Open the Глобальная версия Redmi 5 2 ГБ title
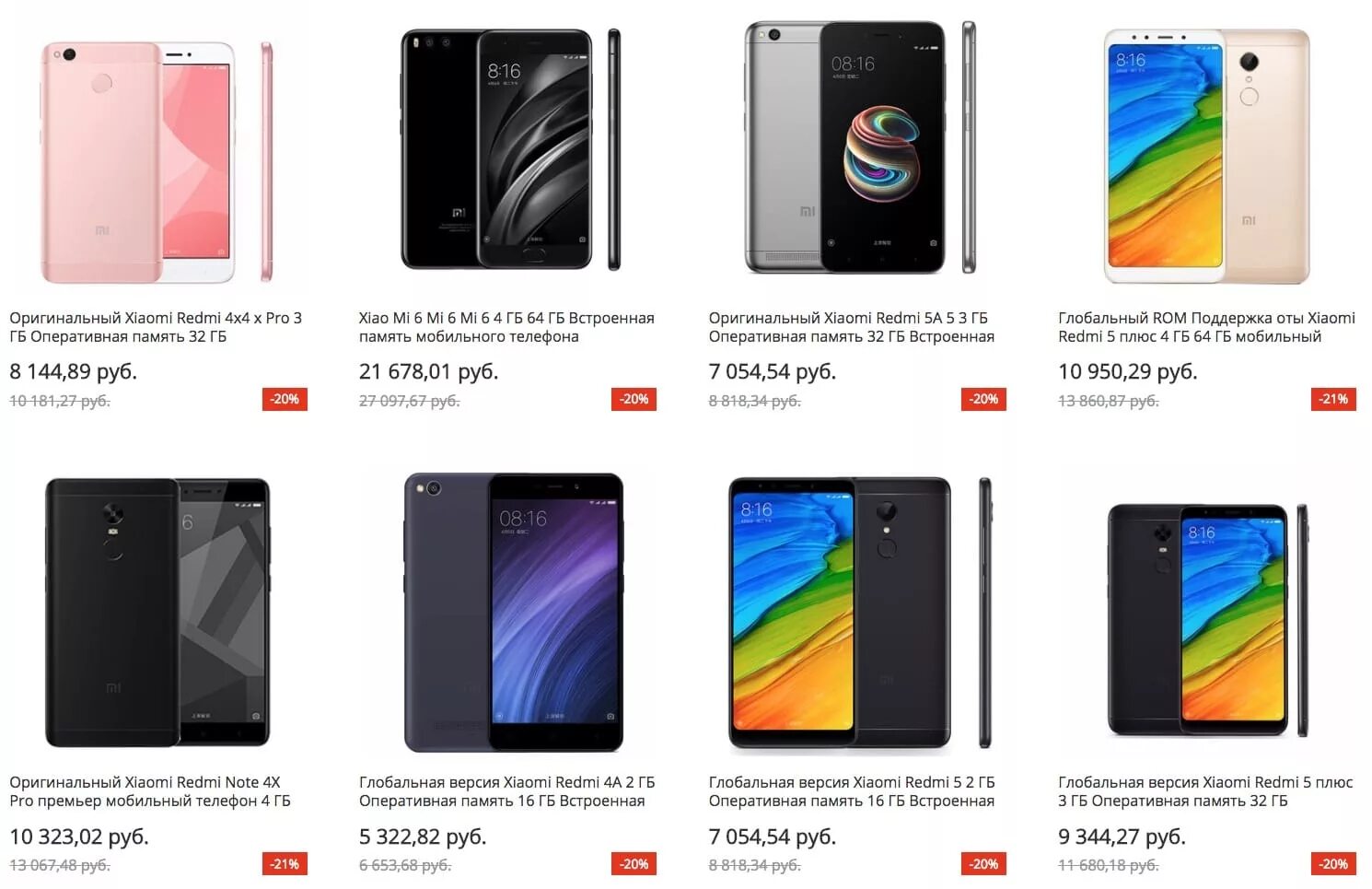The width and height of the screenshot is (1372, 889). [x=852, y=791]
